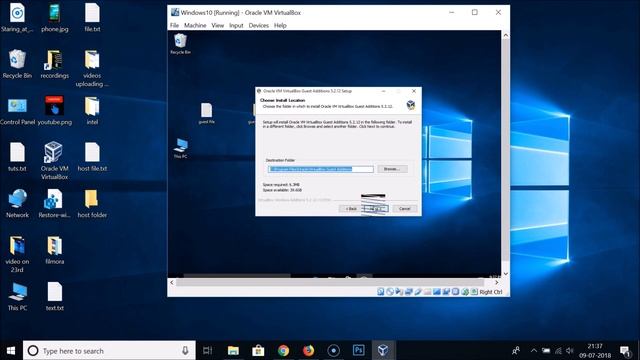
Task: Open Photoshop from the taskbar
Action: 358,350
